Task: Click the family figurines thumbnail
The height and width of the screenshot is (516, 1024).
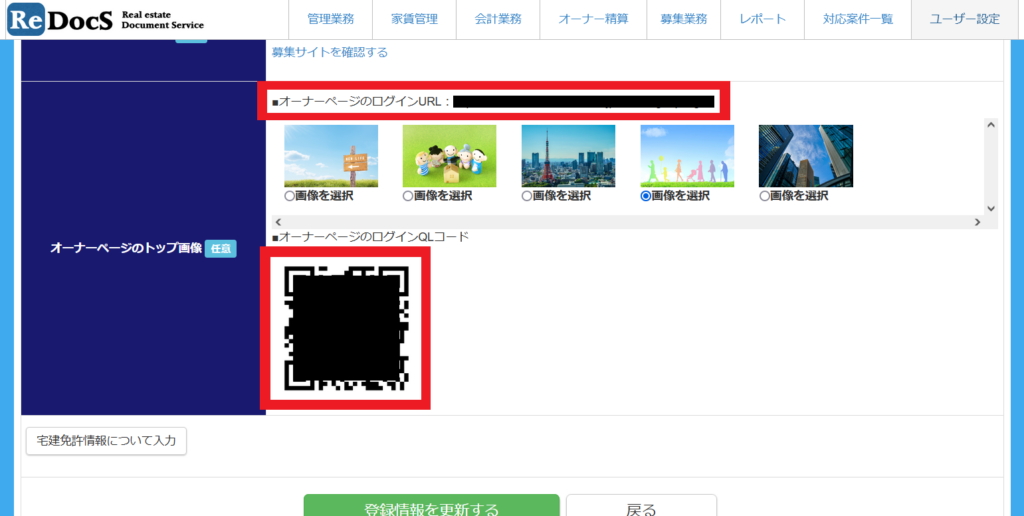Action: point(449,156)
